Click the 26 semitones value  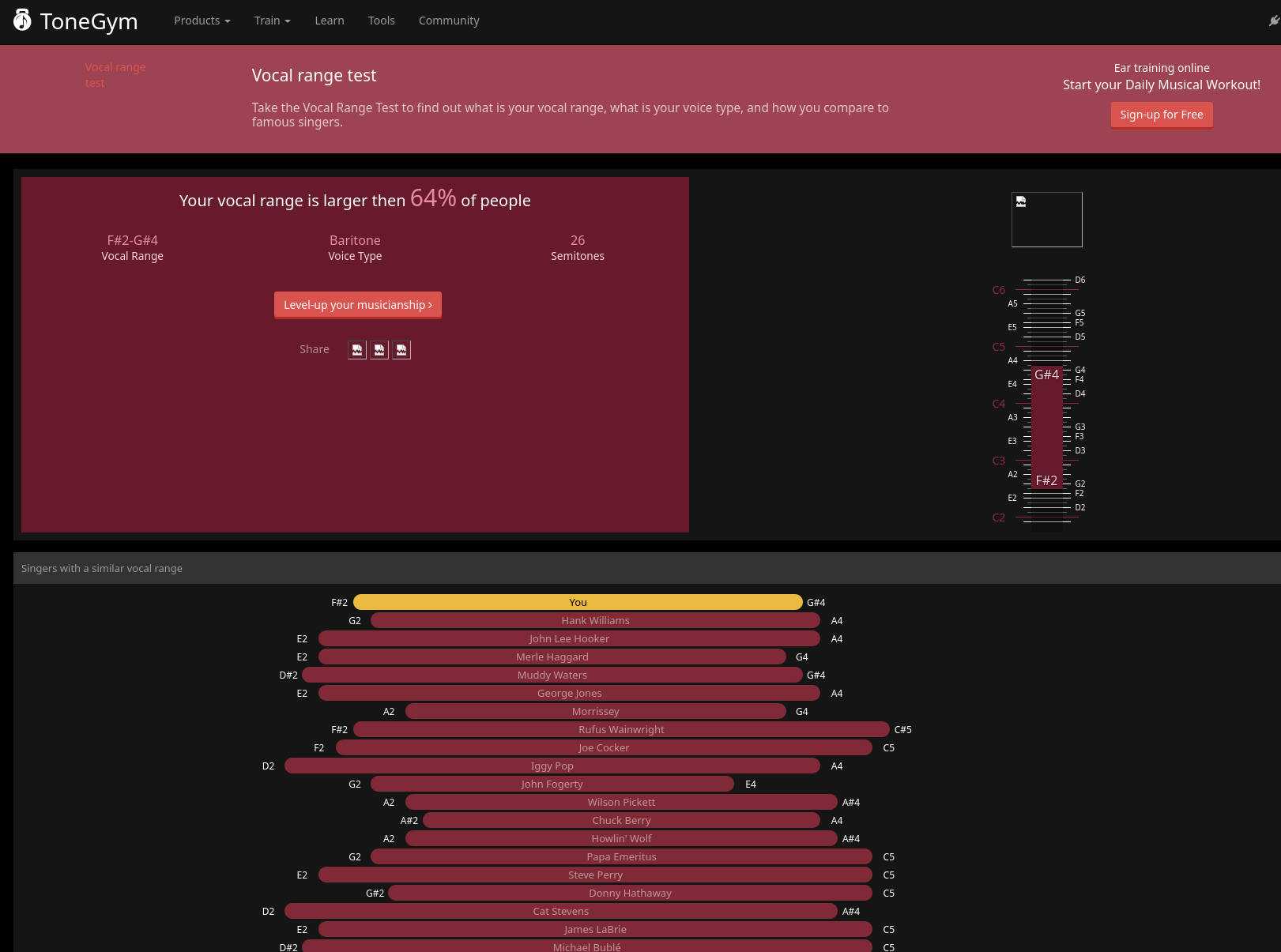click(578, 240)
